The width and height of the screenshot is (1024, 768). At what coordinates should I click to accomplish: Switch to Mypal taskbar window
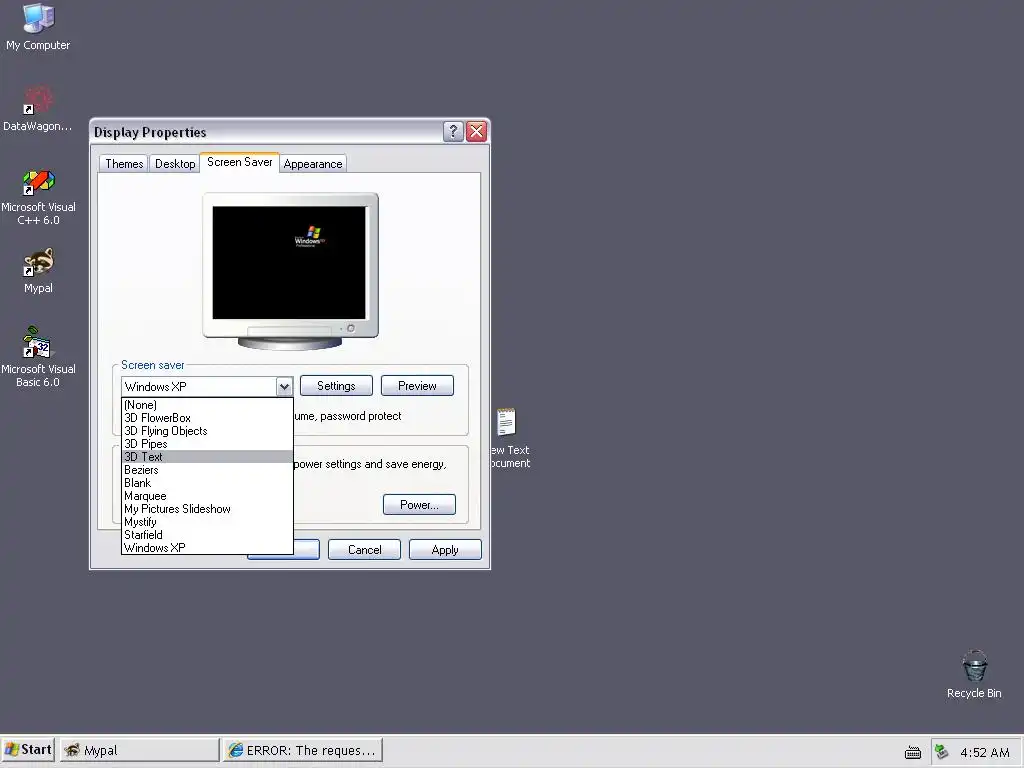click(x=140, y=750)
